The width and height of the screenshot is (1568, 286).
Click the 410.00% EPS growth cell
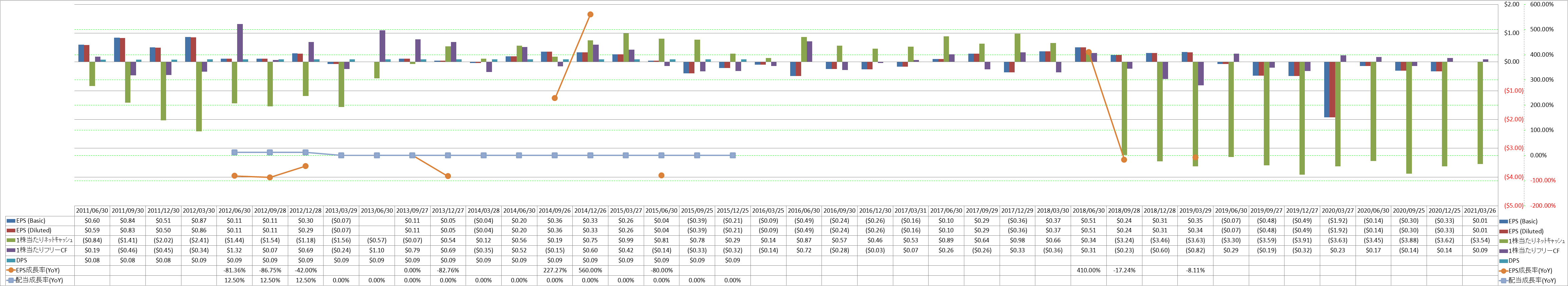1088,270
